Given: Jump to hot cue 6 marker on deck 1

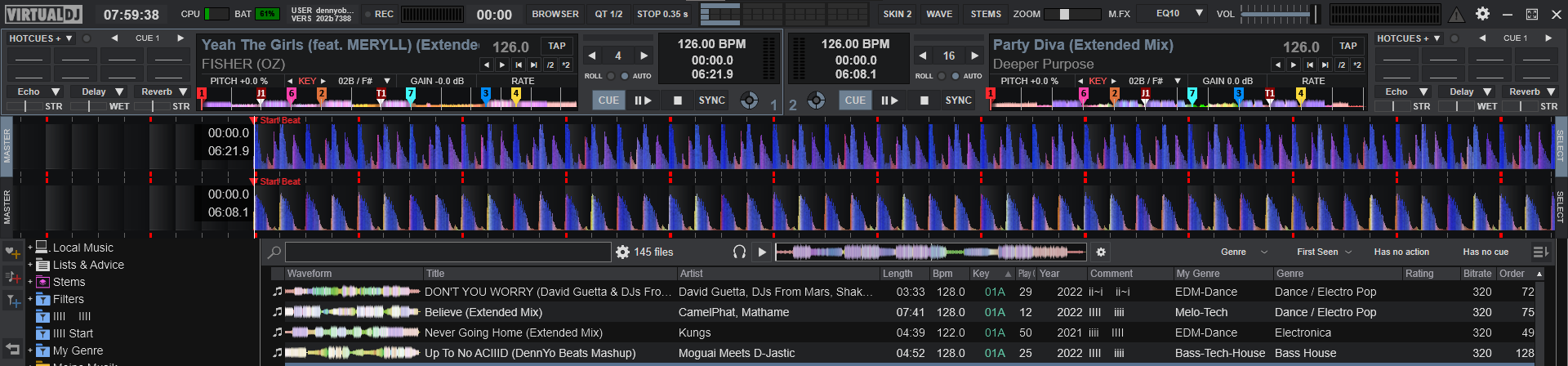Looking at the screenshot, I should pos(292,94).
